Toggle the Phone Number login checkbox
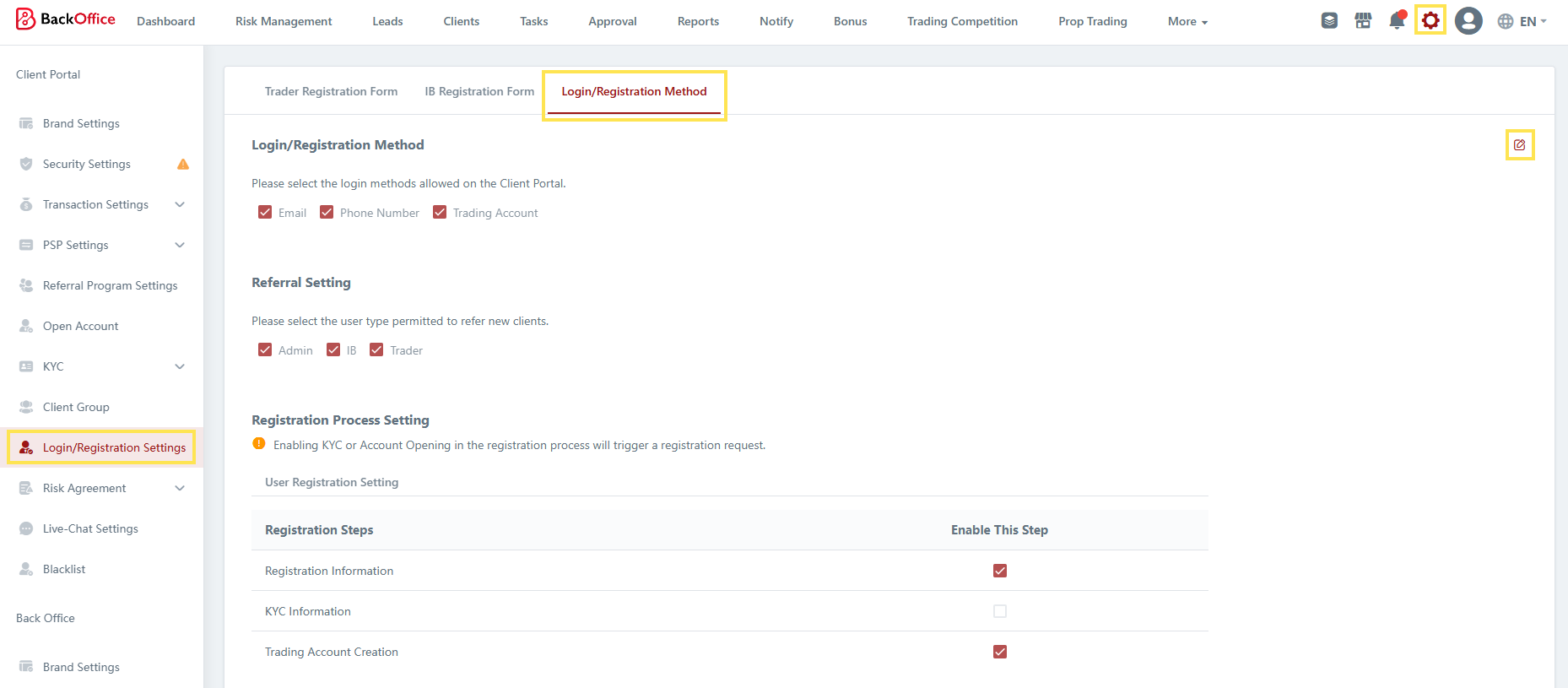The width and height of the screenshot is (1568, 688). (327, 213)
